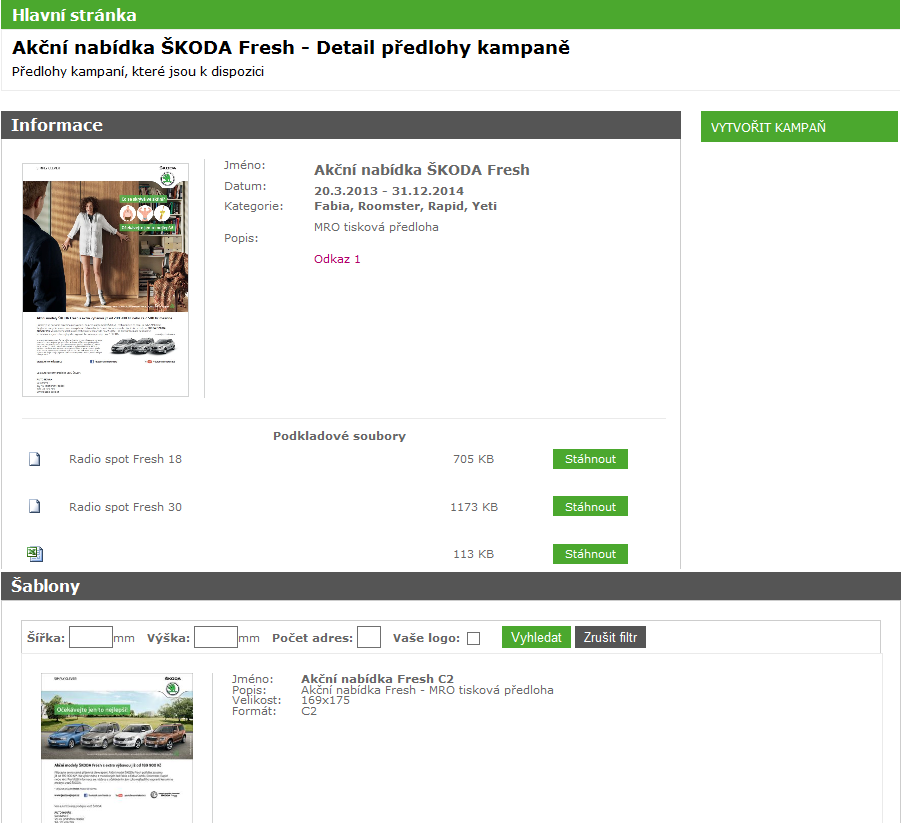Image resolution: width=902 pixels, height=823 pixels.
Task: Click the category text Fabia, Roomster, Rapid, Yeti
Action: [406, 206]
